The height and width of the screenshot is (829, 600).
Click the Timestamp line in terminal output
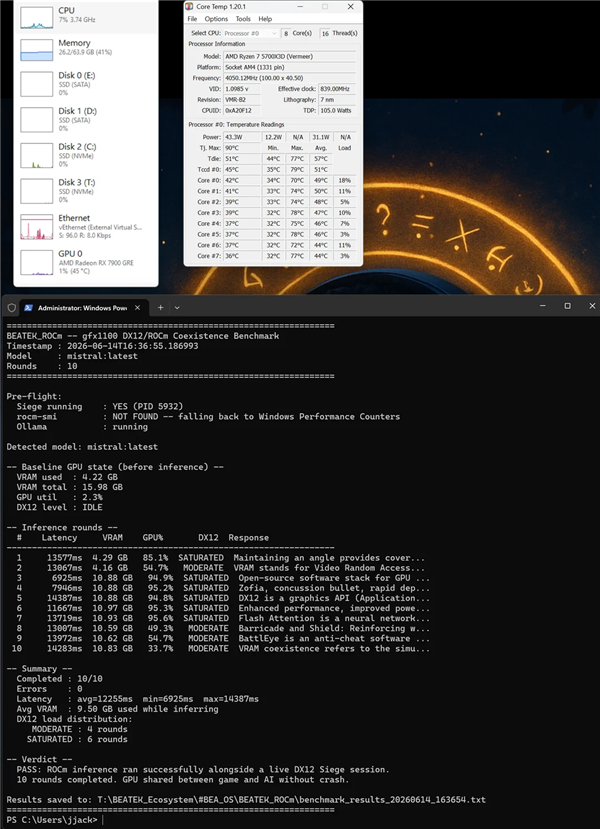(x=102, y=346)
